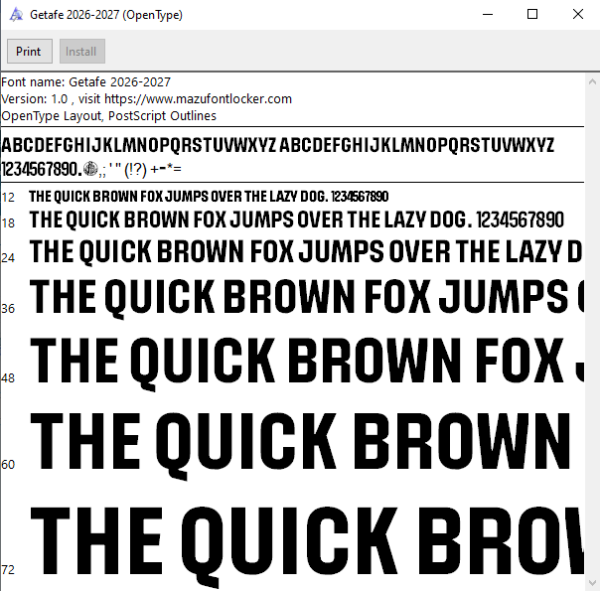Viewport: 600px width, 591px height.
Task: Minimize the Getafe font viewer window
Action: [488, 15]
